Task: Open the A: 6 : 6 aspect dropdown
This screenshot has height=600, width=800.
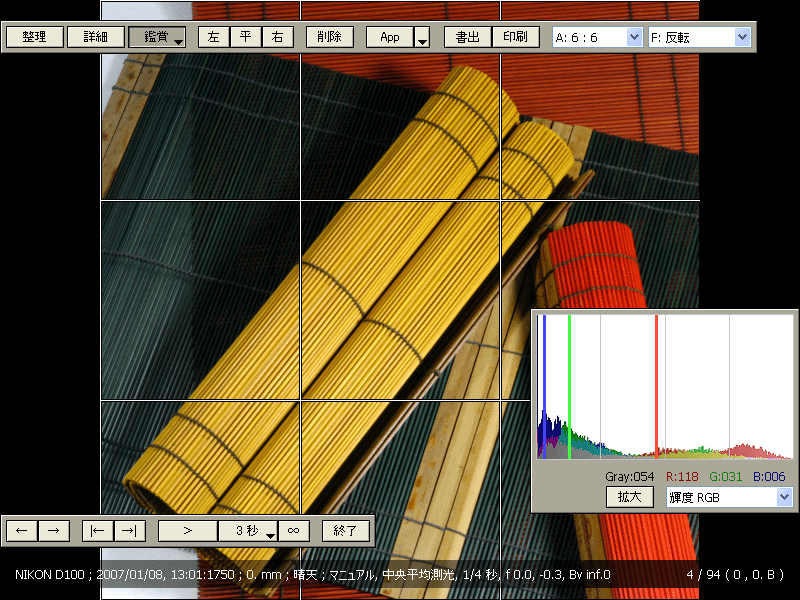Action: click(x=597, y=37)
